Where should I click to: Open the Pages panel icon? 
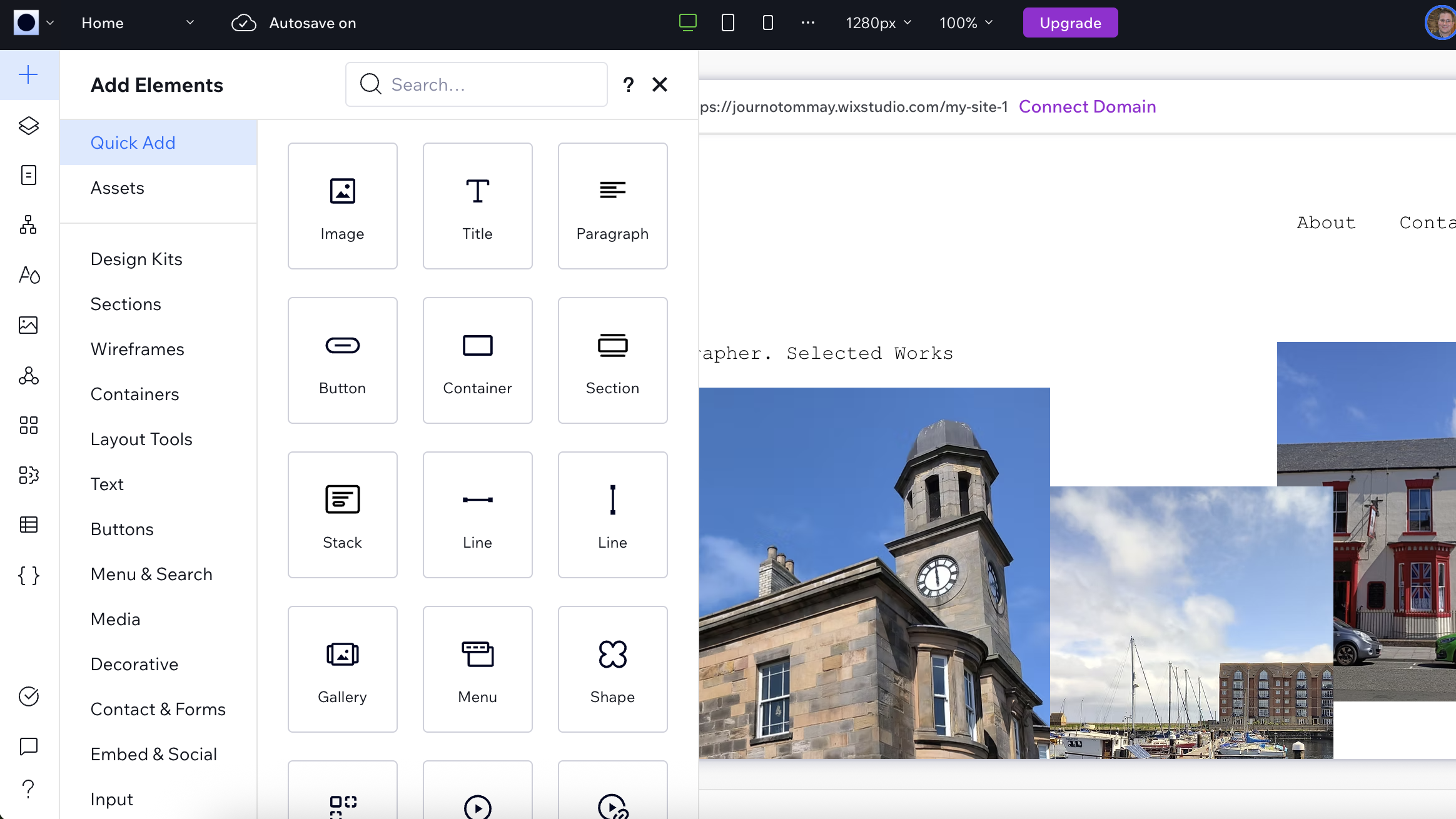pyautogui.click(x=29, y=175)
